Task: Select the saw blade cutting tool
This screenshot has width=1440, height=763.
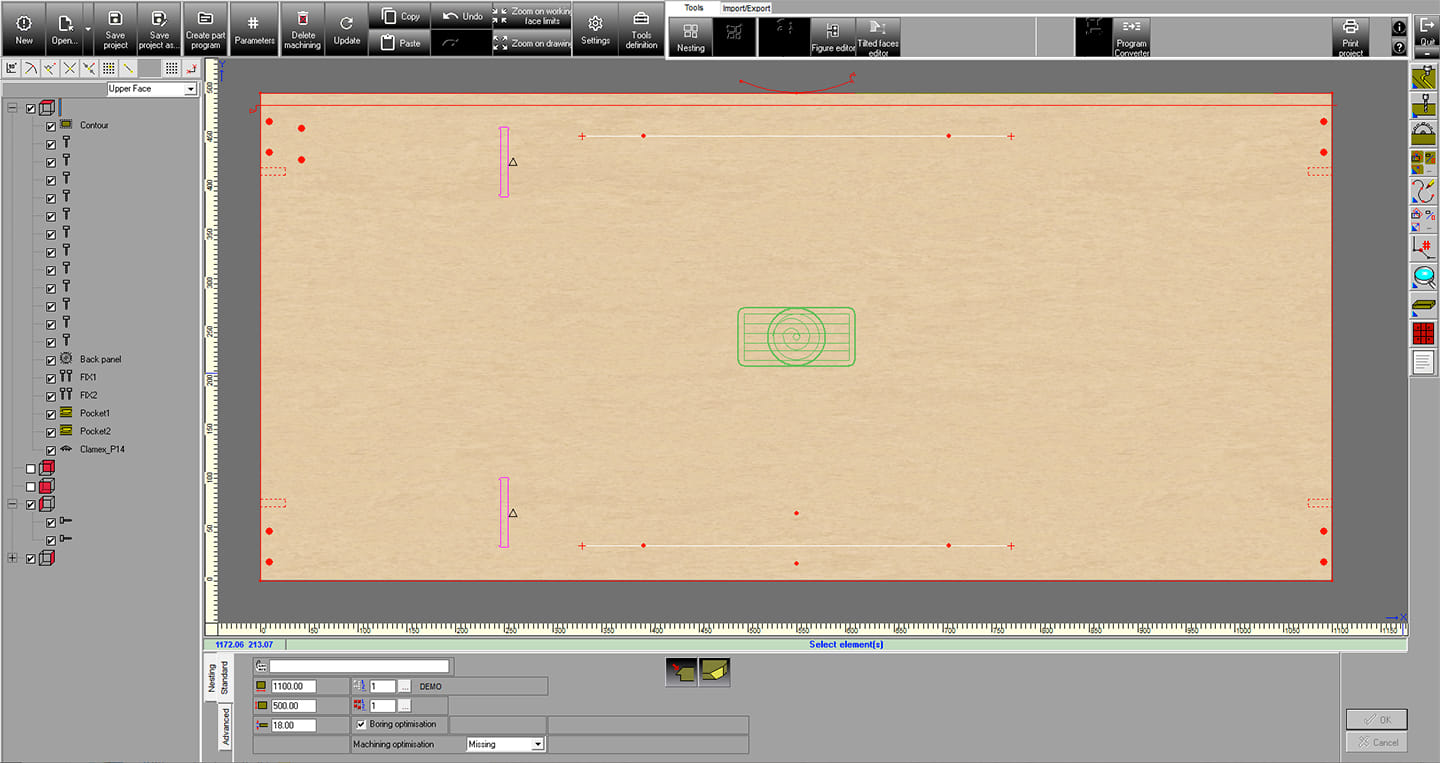Action: tap(1423, 134)
